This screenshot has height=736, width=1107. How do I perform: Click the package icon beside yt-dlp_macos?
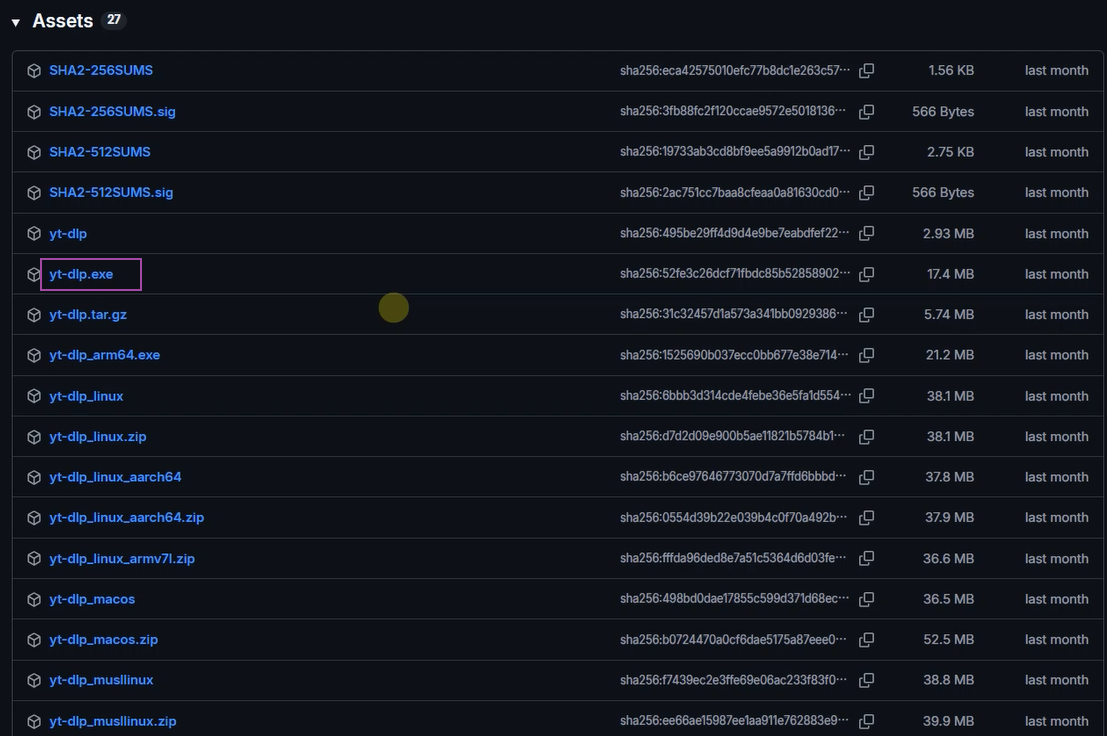pyautogui.click(x=34, y=599)
